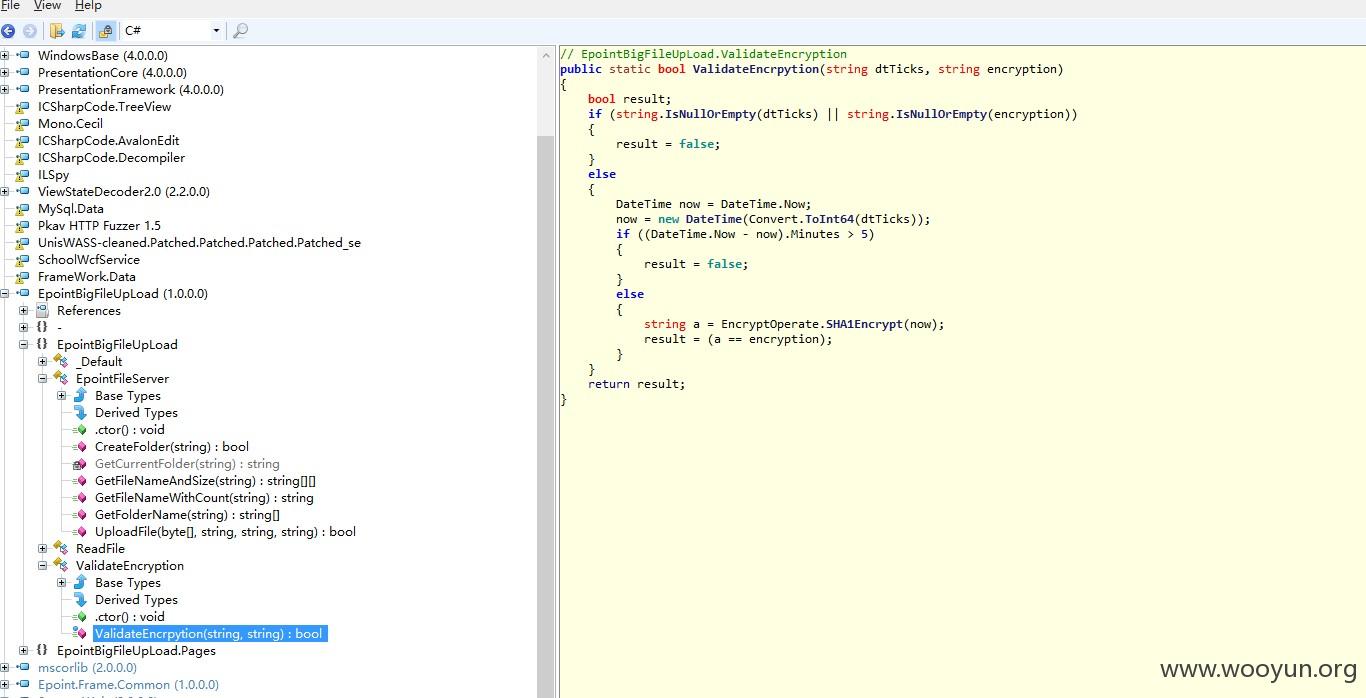Viewport: 1366px width, 698px height.
Task: Click the Back navigation arrow
Action: click(8, 31)
